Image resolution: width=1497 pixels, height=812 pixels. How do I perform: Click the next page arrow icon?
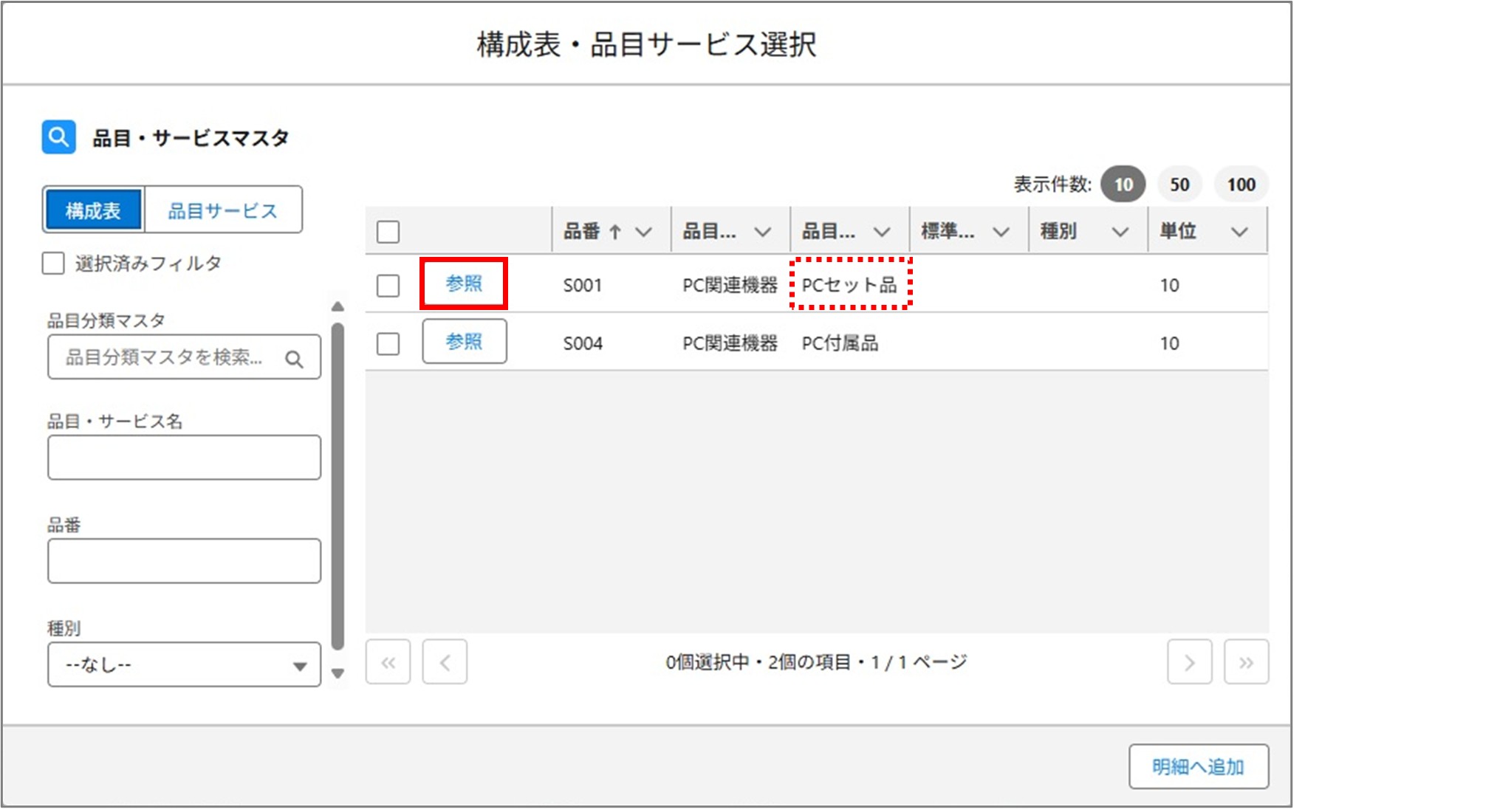tap(1189, 662)
